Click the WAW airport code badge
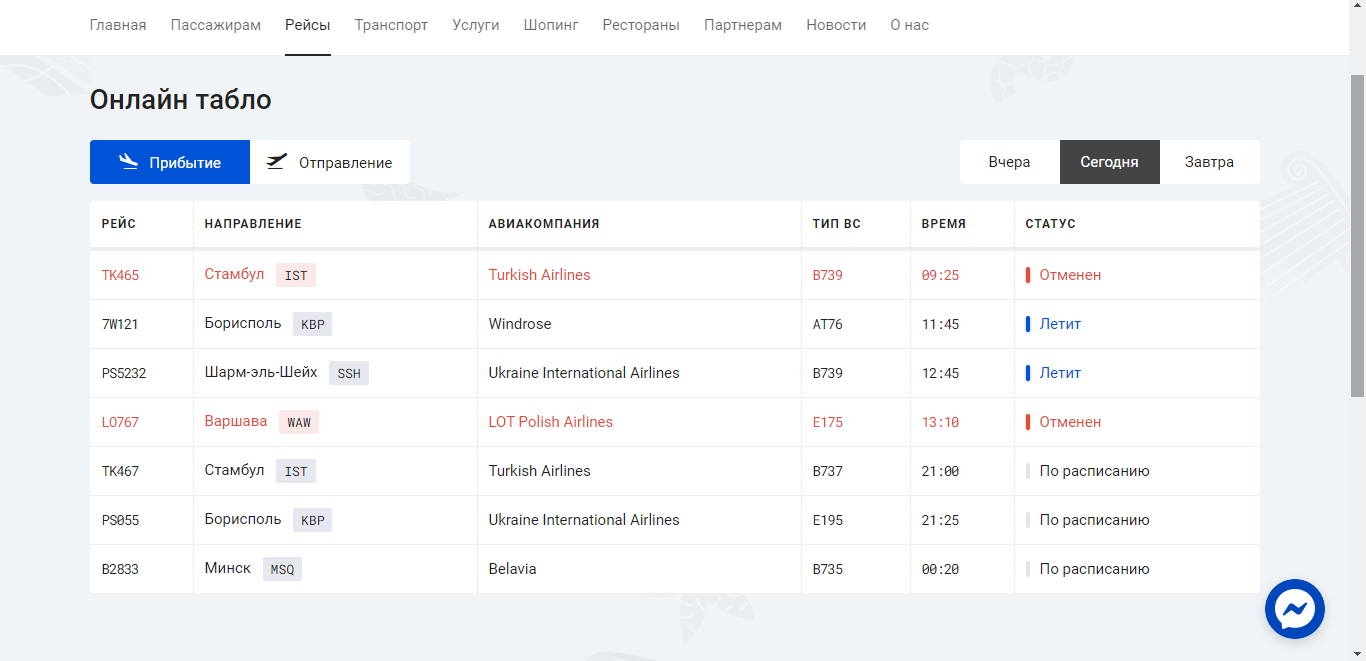1366x661 pixels. coord(299,422)
